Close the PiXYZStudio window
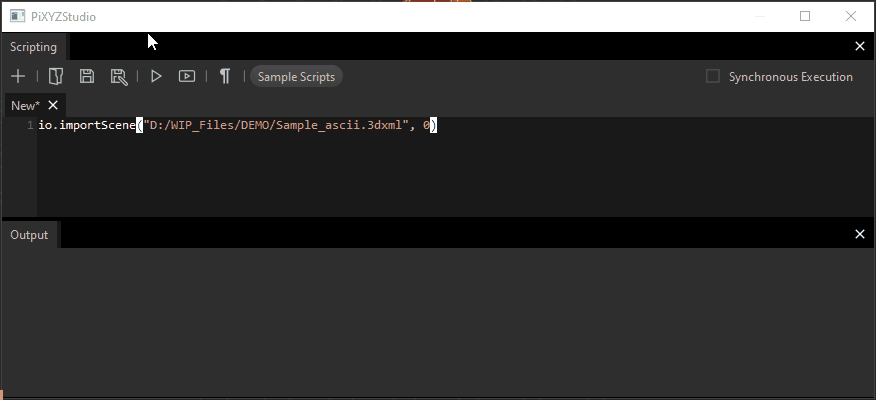This screenshot has height=400, width=876. (851, 16)
